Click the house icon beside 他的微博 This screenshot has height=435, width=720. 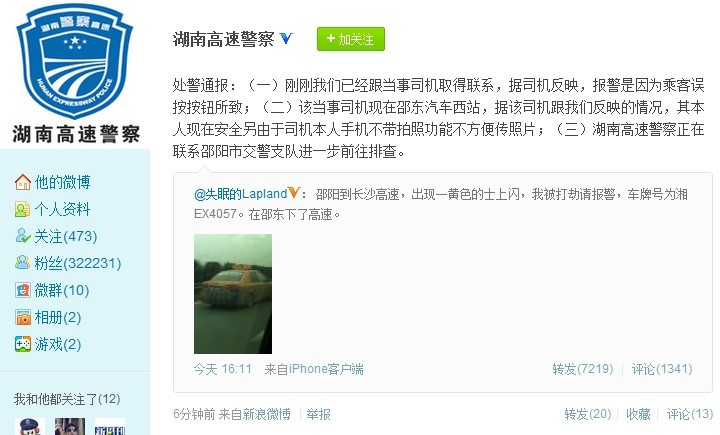pyautogui.click(x=22, y=182)
